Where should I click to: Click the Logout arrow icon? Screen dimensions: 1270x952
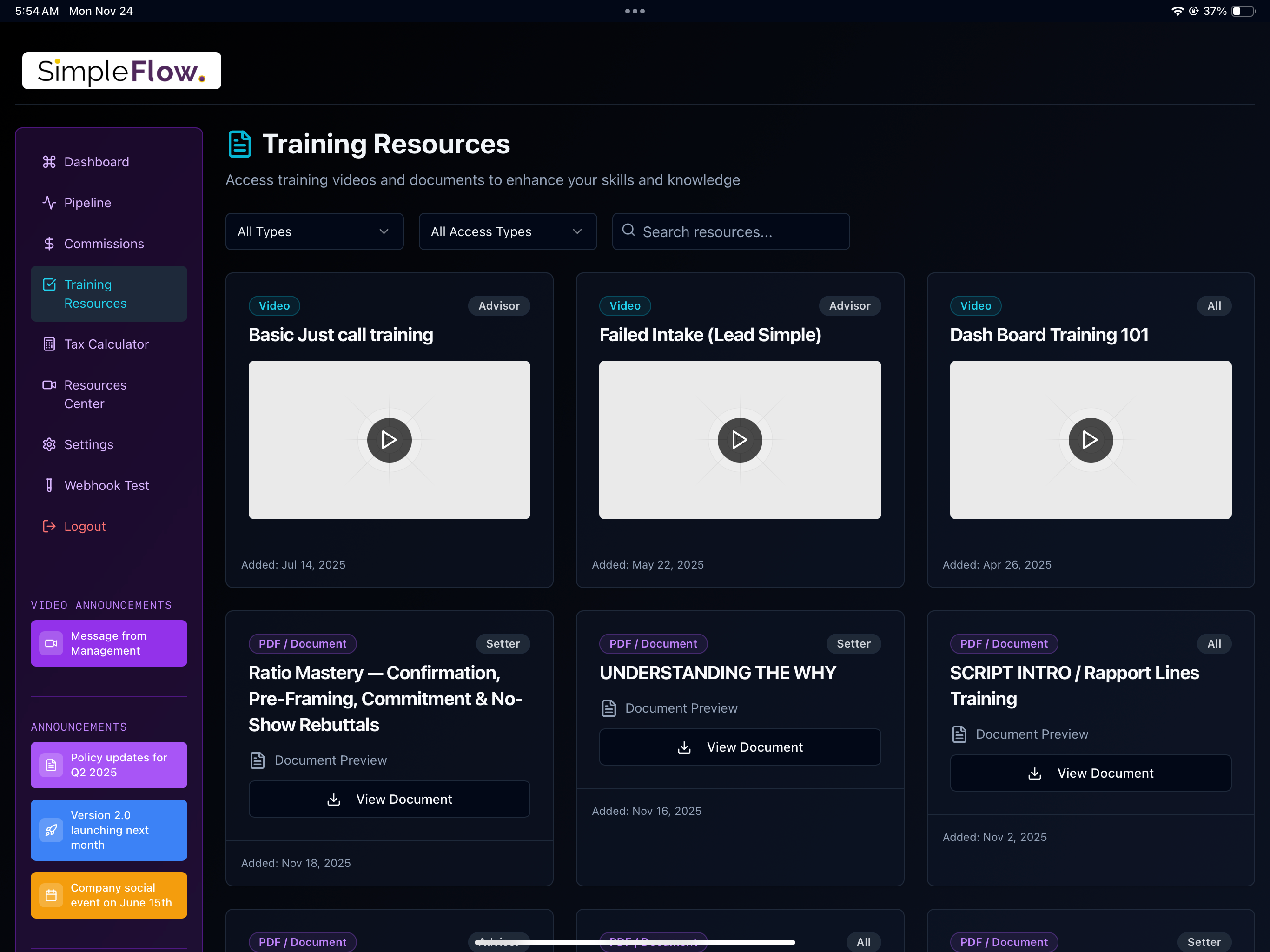[x=49, y=526]
